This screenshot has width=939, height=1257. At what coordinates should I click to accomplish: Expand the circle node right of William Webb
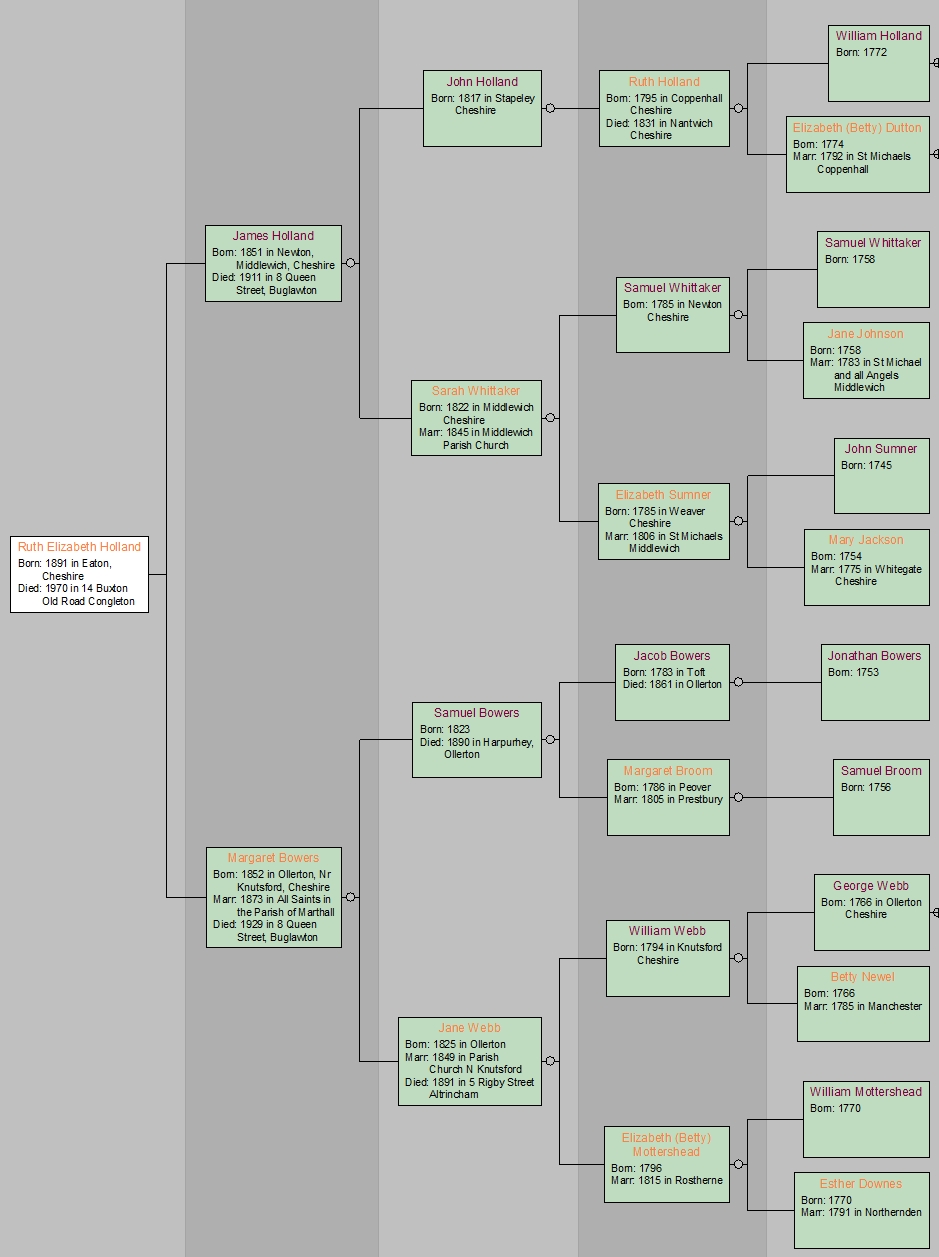pyautogui.click(x=738, y=958)
